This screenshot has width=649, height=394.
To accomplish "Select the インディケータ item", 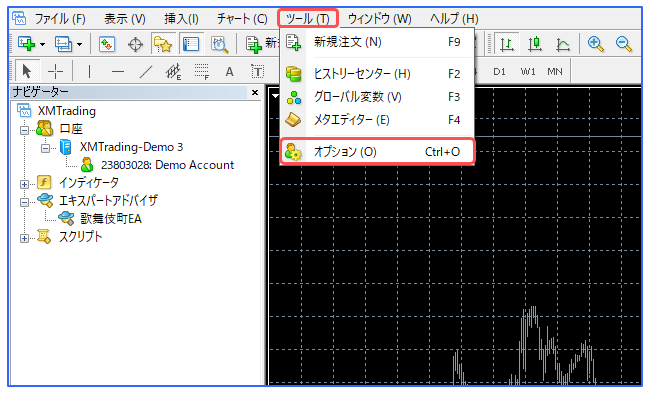I will pos(89,183).
